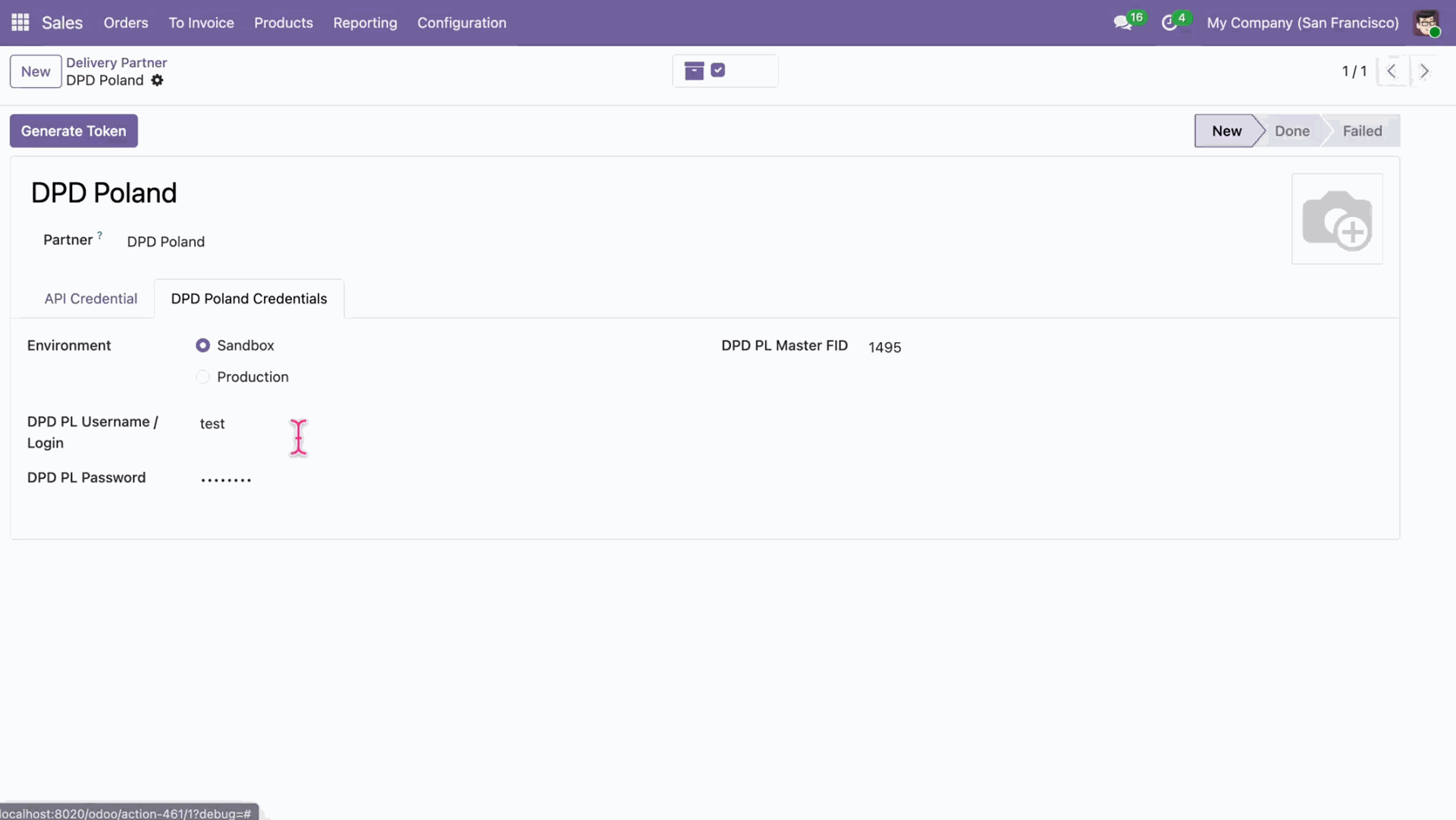The image size is (1456, 820).
Task: Edit the DPD PL Master FID value 1495
Action: [x=885, y=347]
